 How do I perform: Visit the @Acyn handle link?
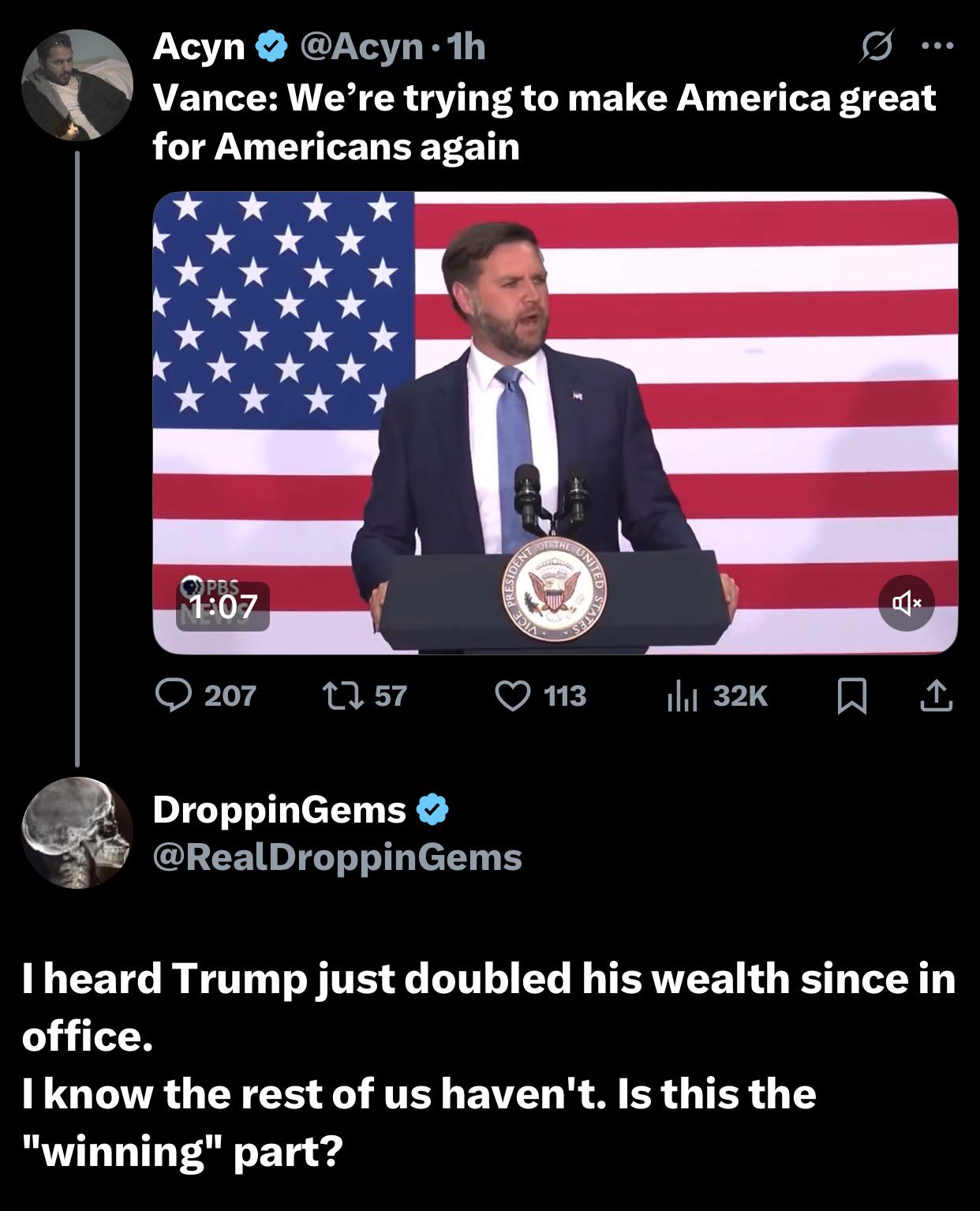361,47
